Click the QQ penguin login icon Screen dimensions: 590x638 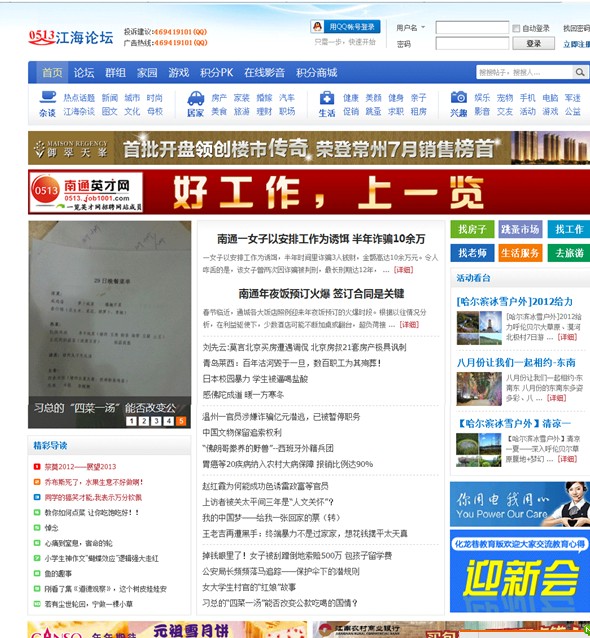tap(317, 27)
